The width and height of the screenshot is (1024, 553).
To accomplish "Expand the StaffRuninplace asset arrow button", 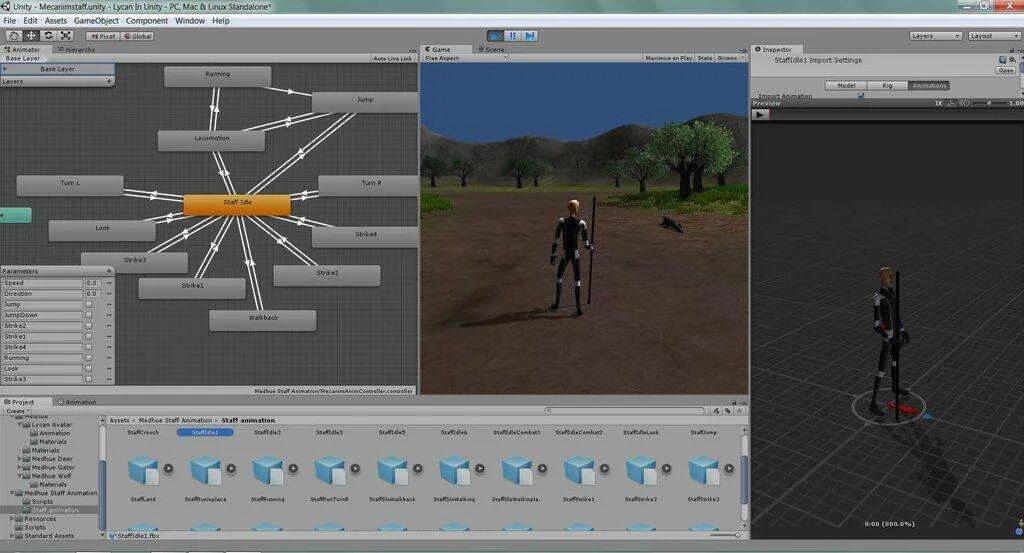I will (231, 468).
